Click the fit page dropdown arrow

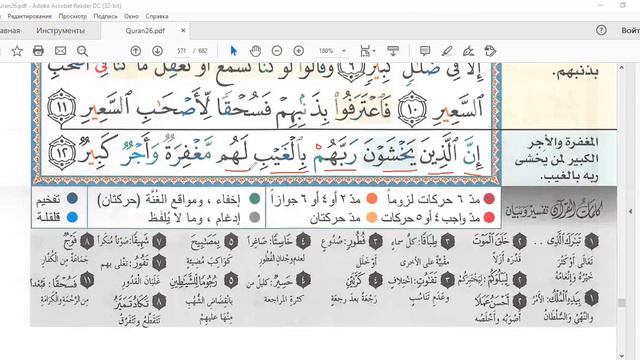[373, 52]
